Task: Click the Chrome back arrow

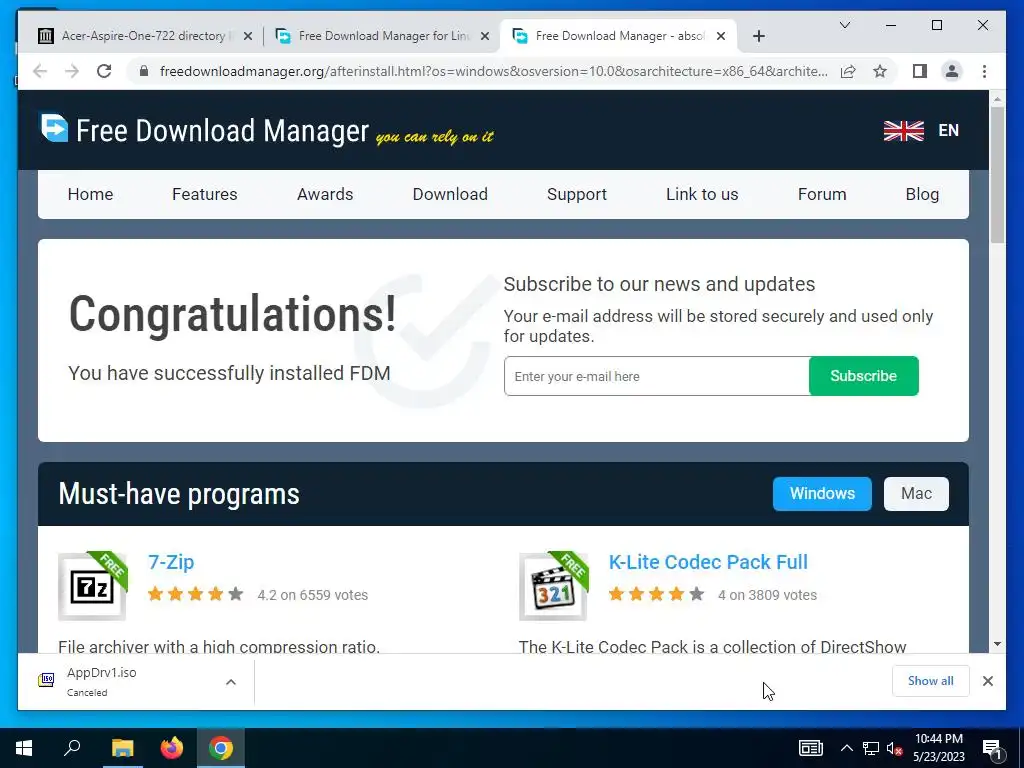Action: point(40,71)
